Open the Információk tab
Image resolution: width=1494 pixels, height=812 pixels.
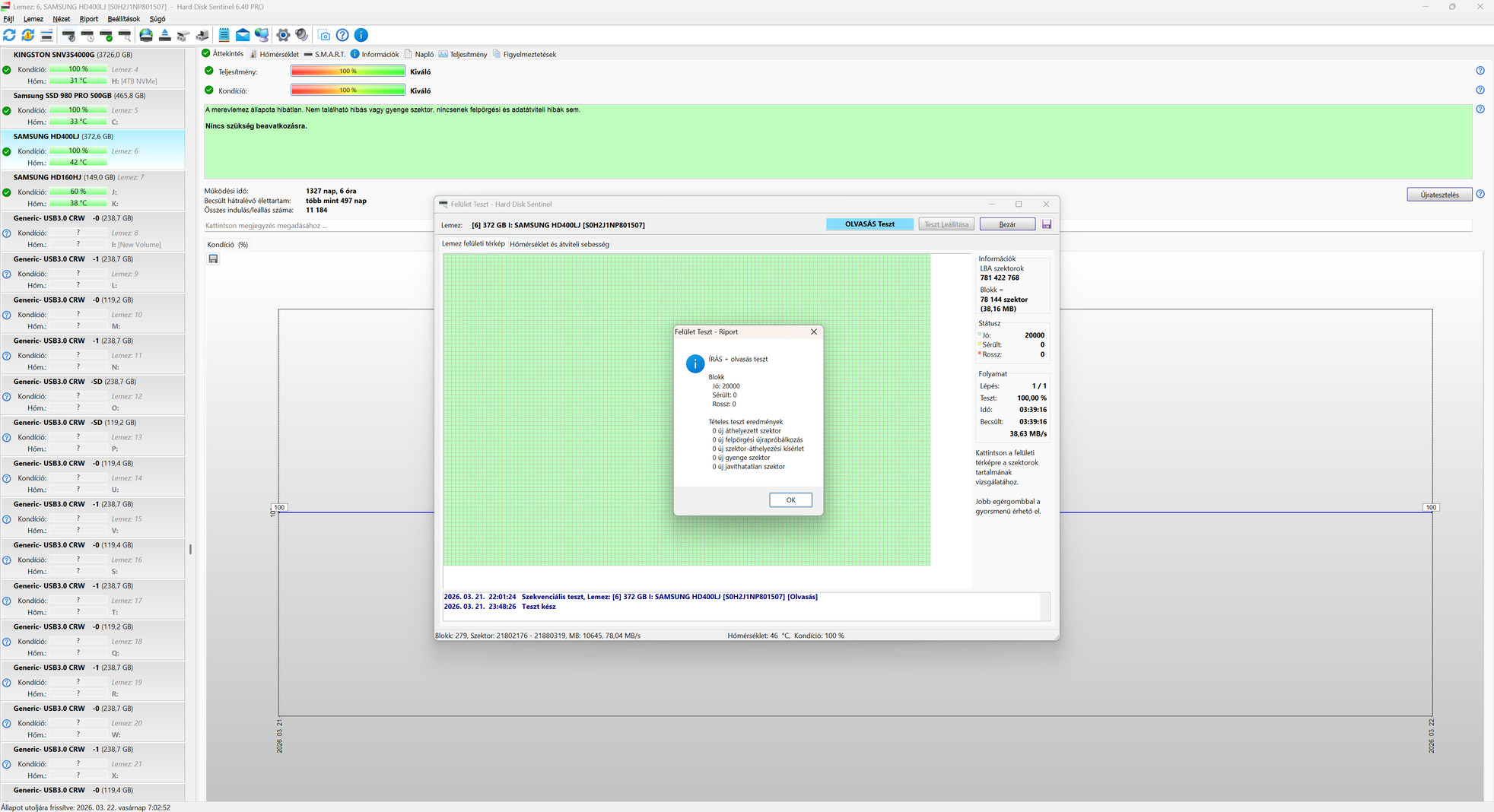(x=375, y=54)
